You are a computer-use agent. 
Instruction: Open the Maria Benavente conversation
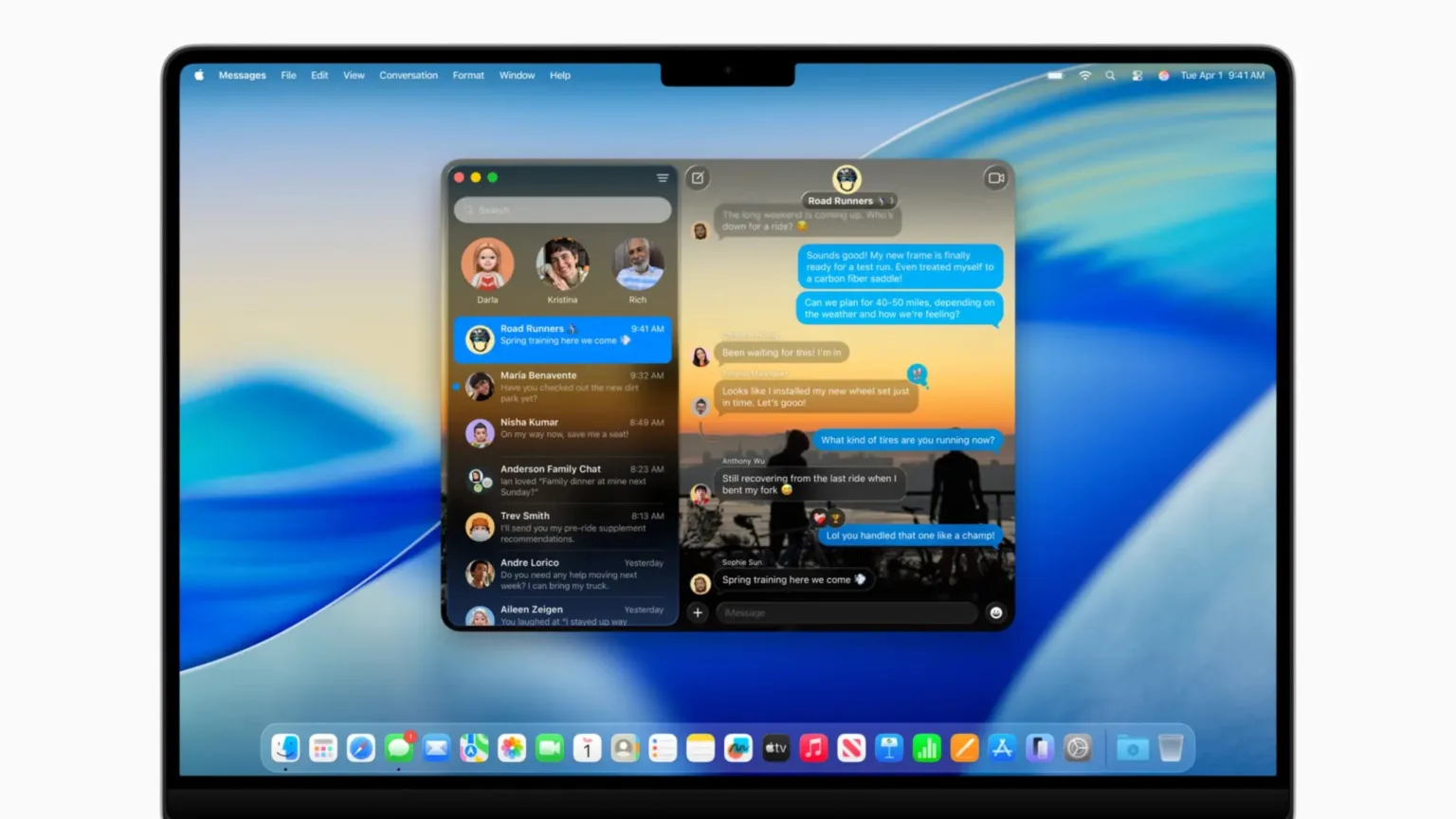pos(562,386)
